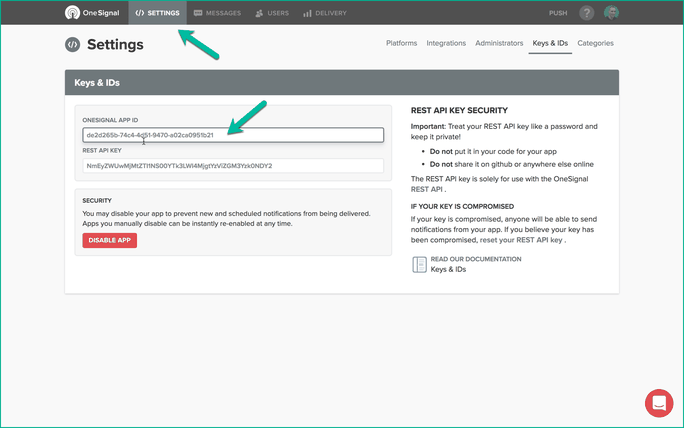Open the help question mark icon
684x428 pixels.
pos(586,13)
